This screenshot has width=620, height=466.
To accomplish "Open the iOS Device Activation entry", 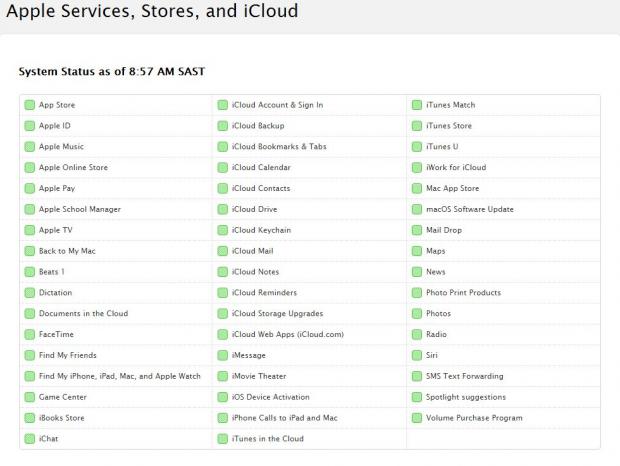I will [x=270, y=397].
